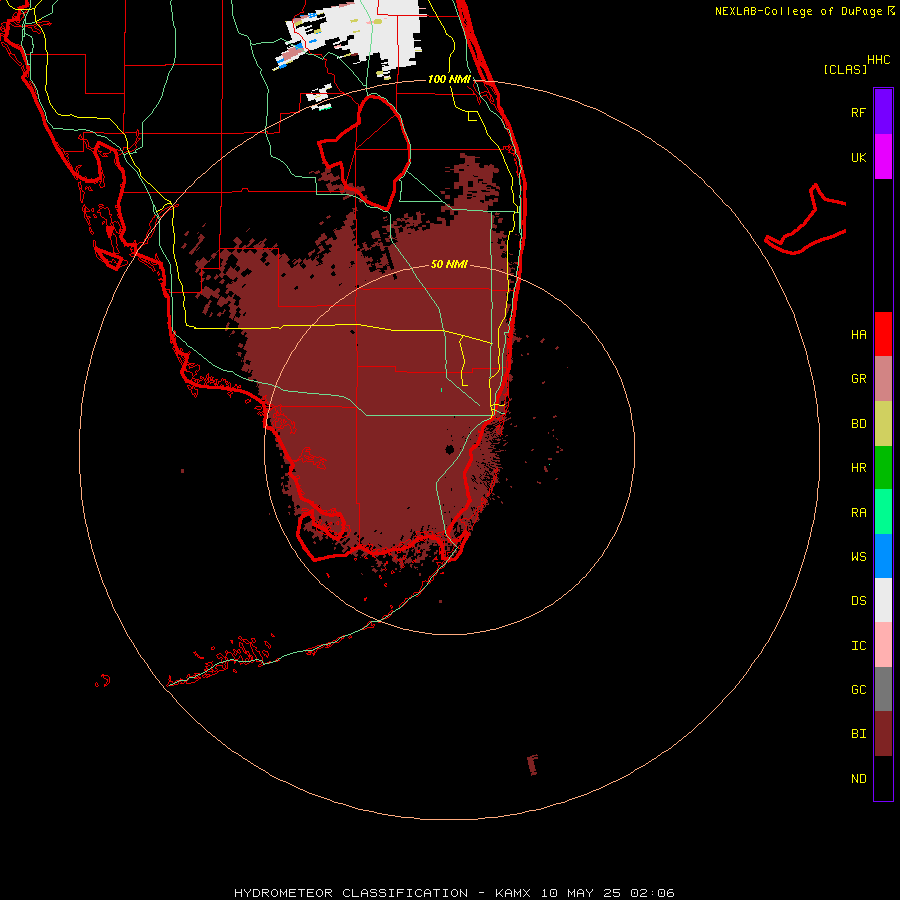Click the RF legend label
The image size is (900, 900).
(858, 112)
